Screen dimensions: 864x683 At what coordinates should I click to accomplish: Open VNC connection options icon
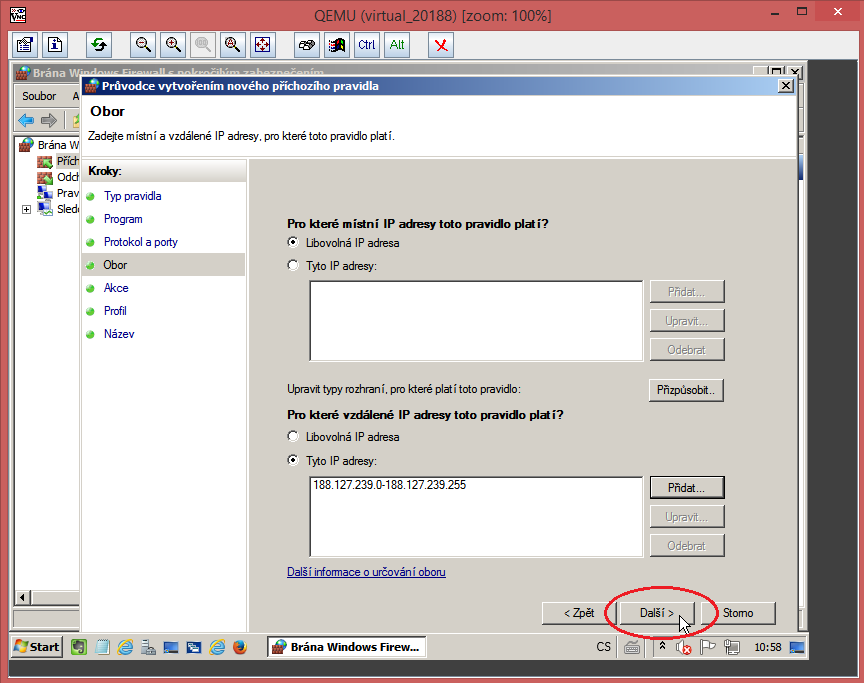pos(25,45)
